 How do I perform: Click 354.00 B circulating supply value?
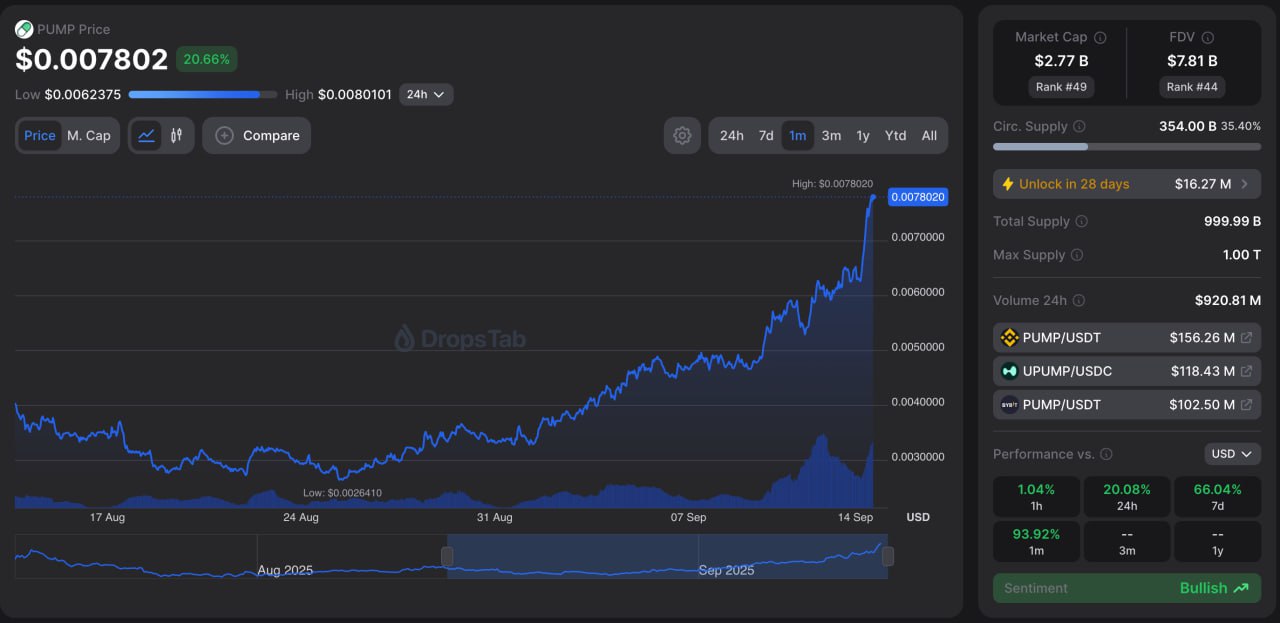tap(1187, 127)
